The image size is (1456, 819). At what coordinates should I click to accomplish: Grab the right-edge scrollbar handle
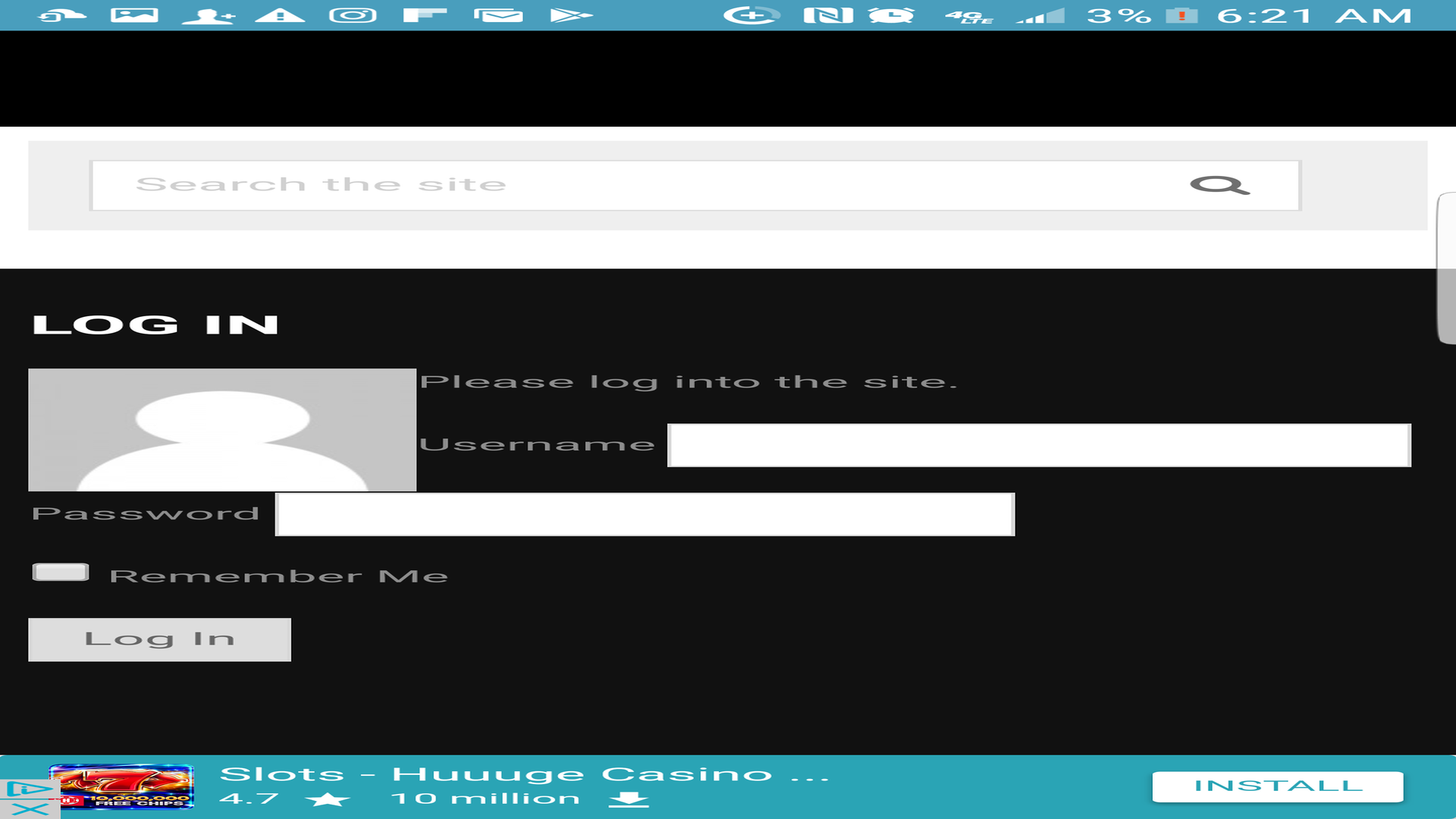coord(1446,268)
